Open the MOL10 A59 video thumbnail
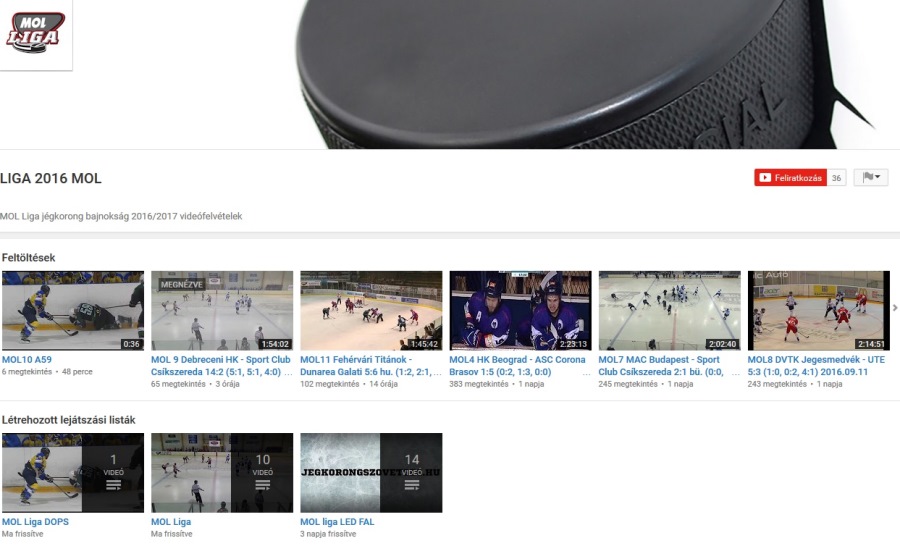Viewport: 900px width, 546px height. tap(73, 310)
